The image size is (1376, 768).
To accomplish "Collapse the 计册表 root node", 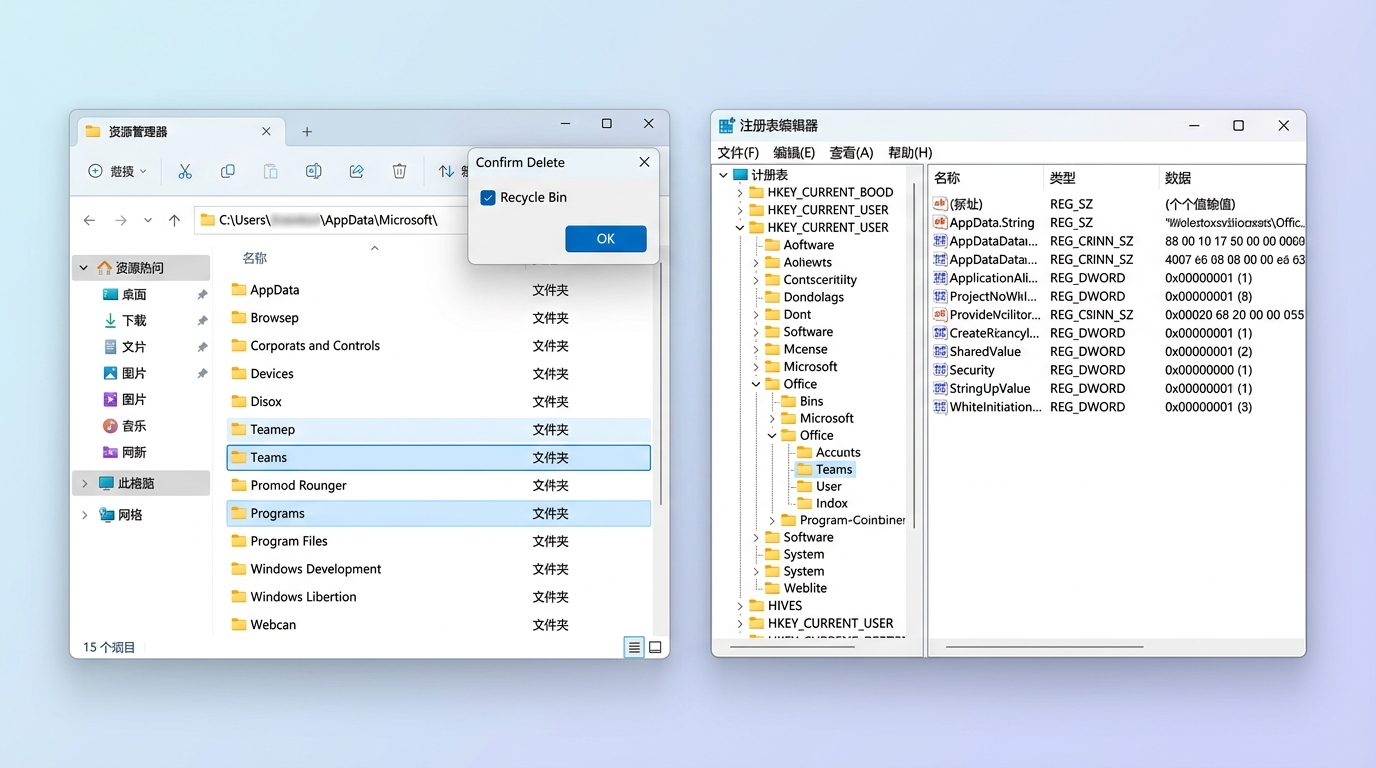I will tap(724, 175).
